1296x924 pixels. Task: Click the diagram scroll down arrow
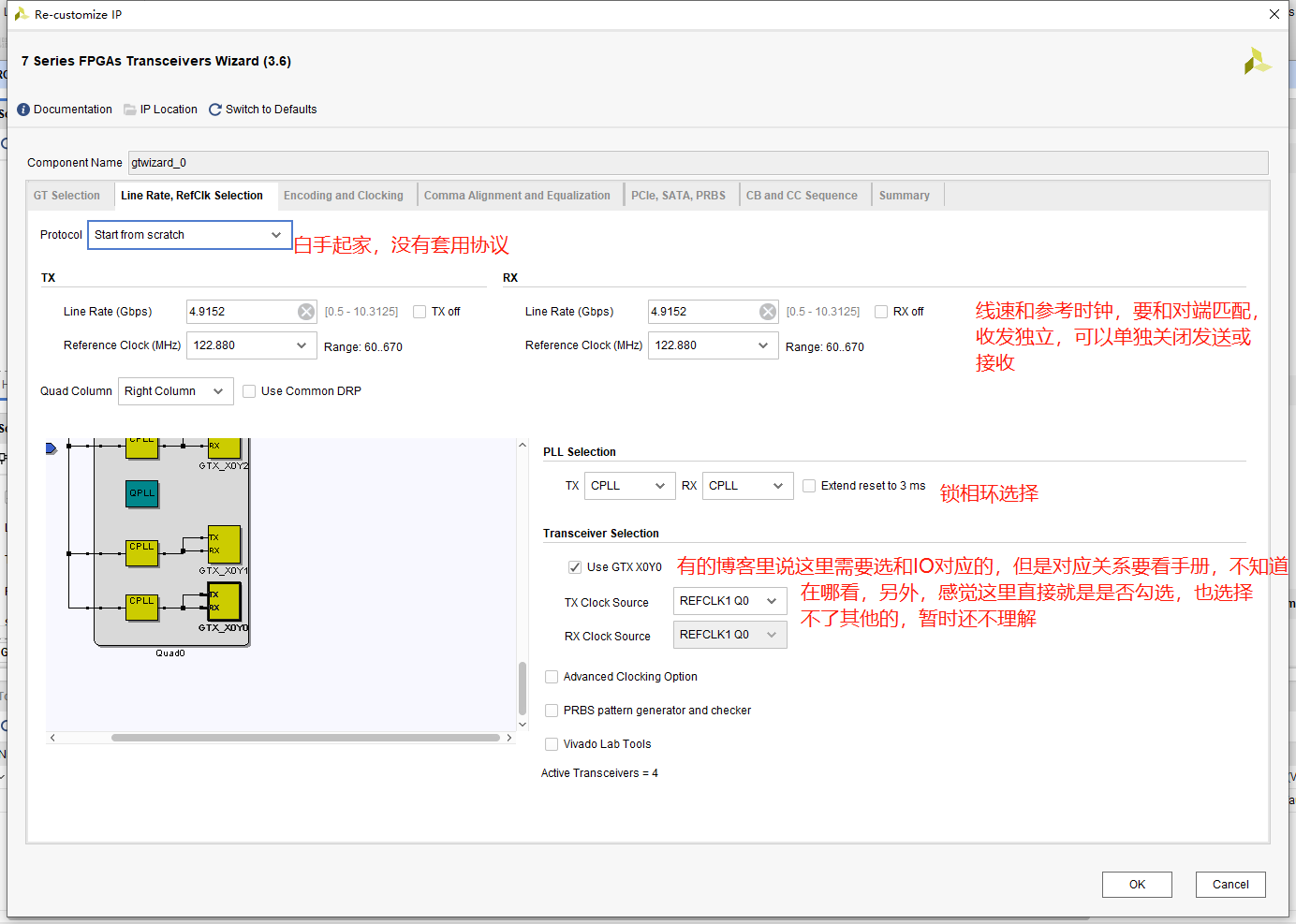[523, 725]
